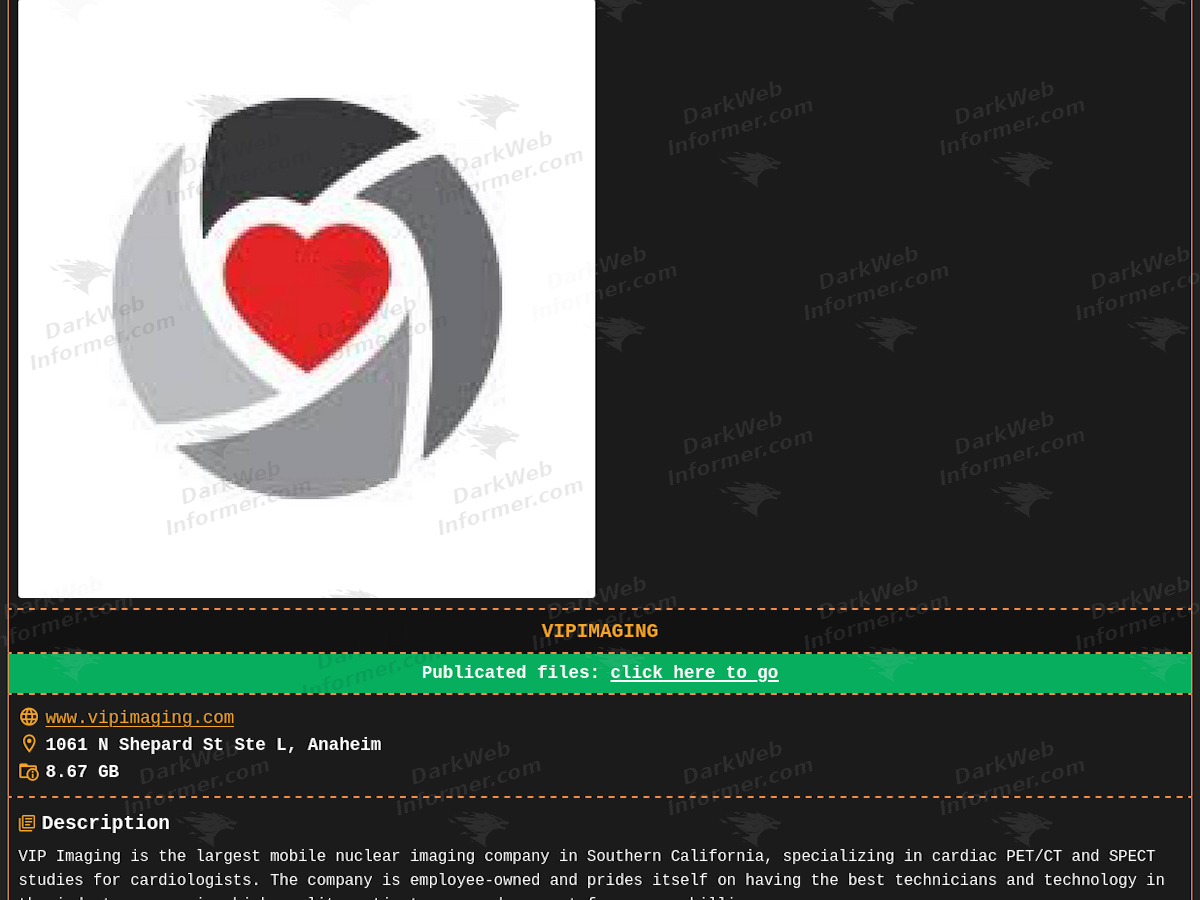The width and height of the screenshot is (1200, 900).
Task: Open the www.vipimaging.com website link
Action: pos(139,718)
